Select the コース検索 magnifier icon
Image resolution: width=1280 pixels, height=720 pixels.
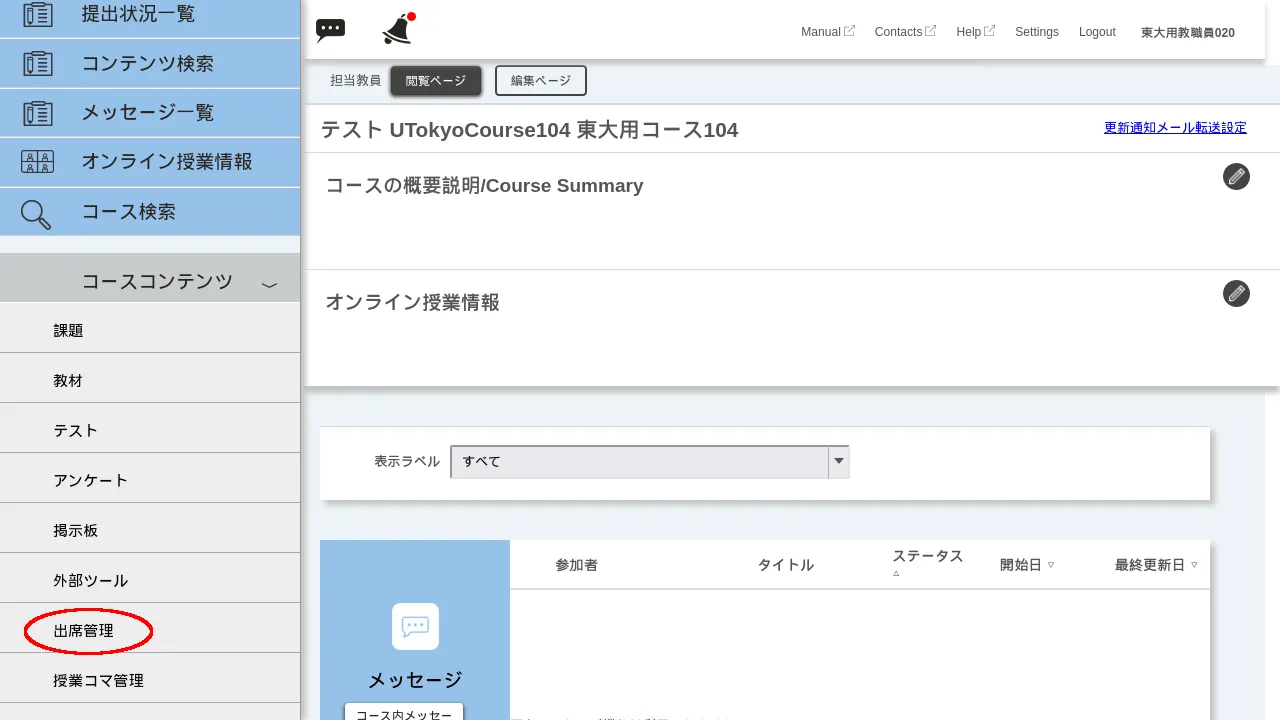pos(40,212)
